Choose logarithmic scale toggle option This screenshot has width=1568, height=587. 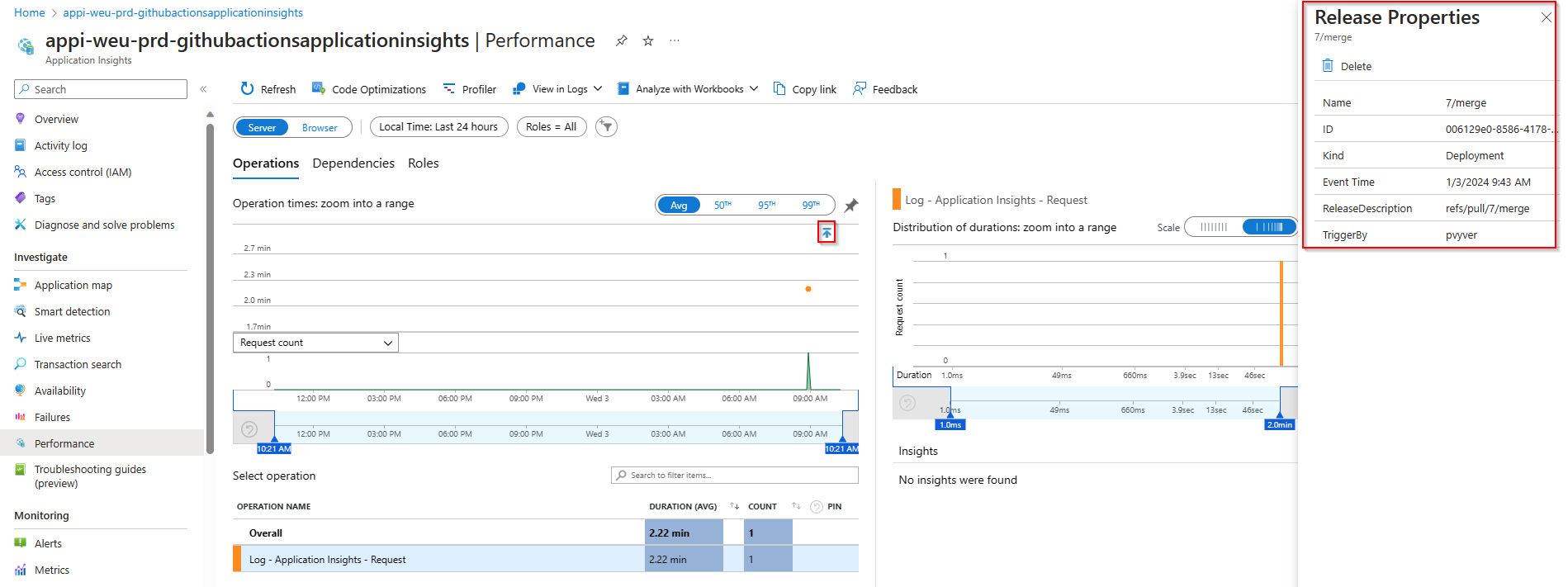tap(1269, 227)
